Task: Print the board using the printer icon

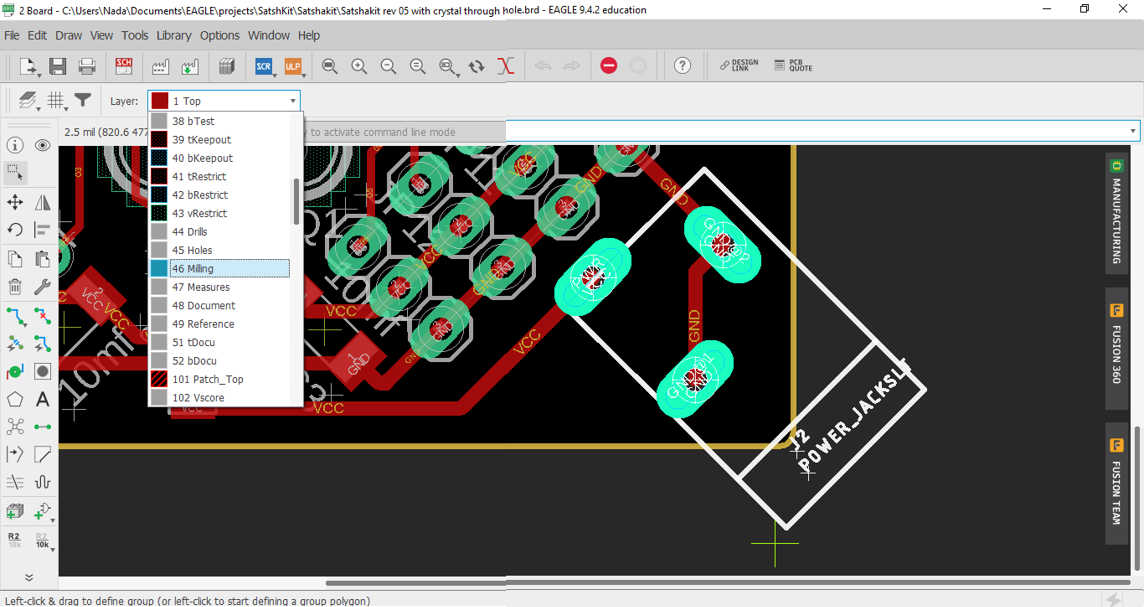Action: 87,66
